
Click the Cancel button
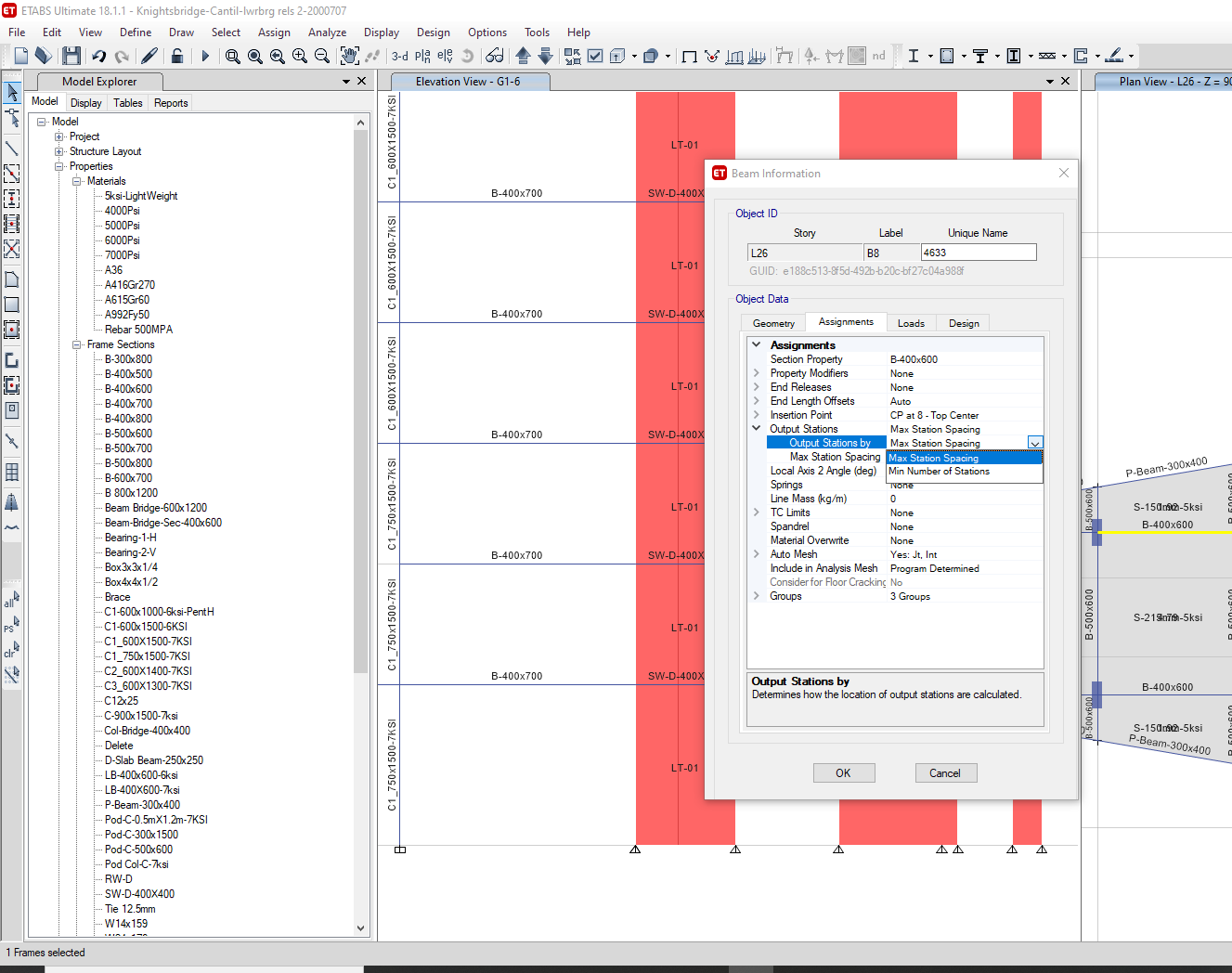945,773
